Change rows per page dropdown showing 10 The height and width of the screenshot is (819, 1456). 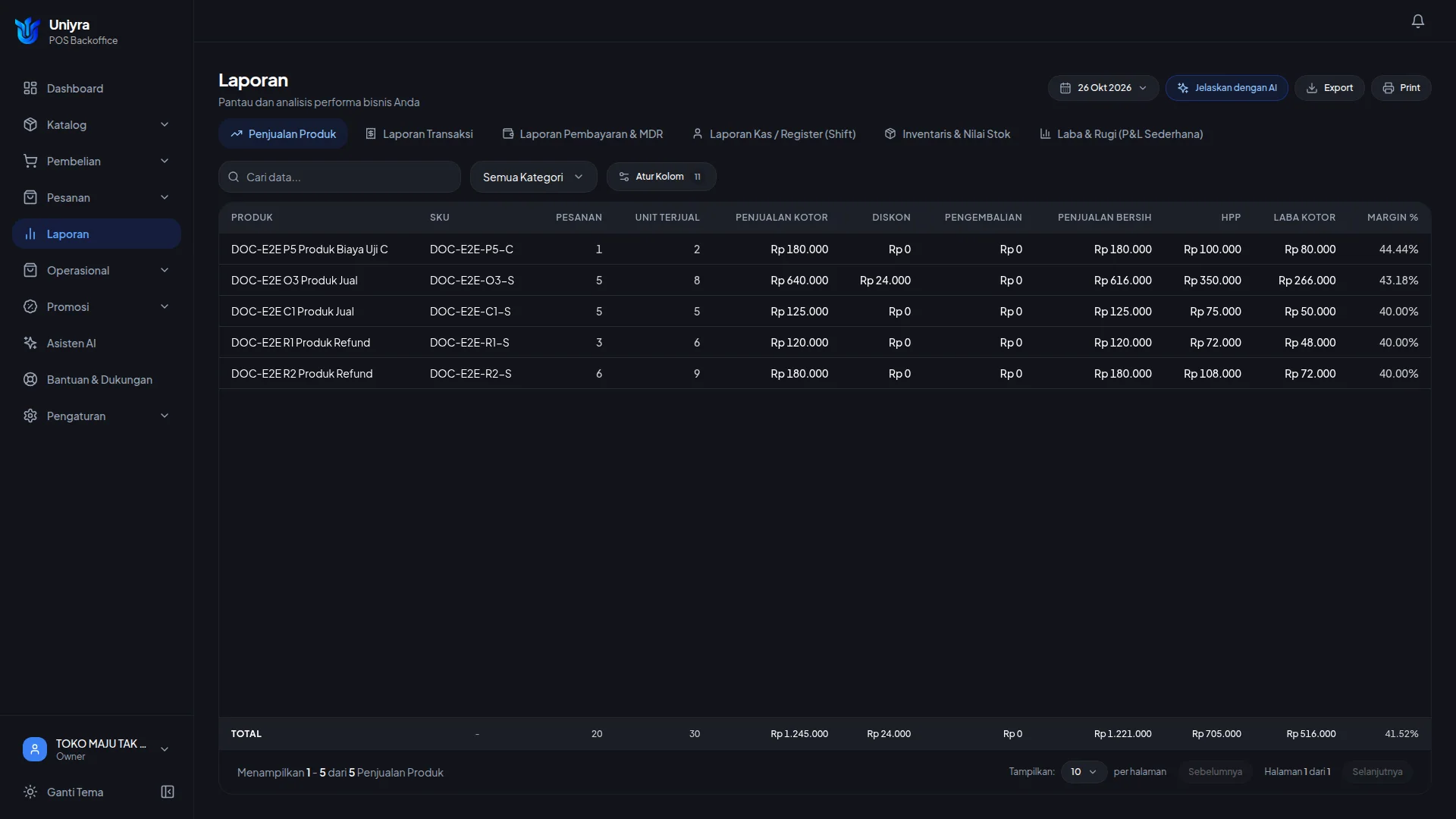pos(1084,772)
